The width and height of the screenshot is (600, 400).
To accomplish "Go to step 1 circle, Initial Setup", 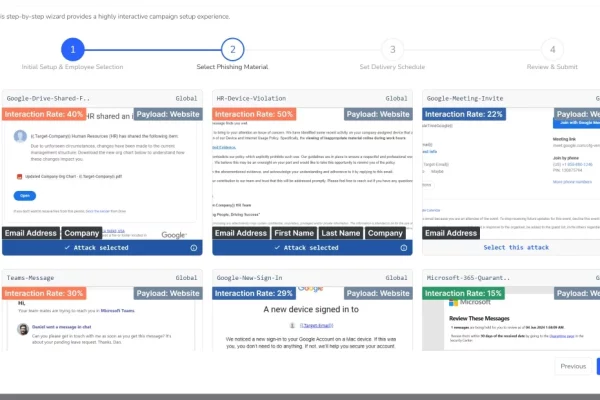I will (73, 49).
